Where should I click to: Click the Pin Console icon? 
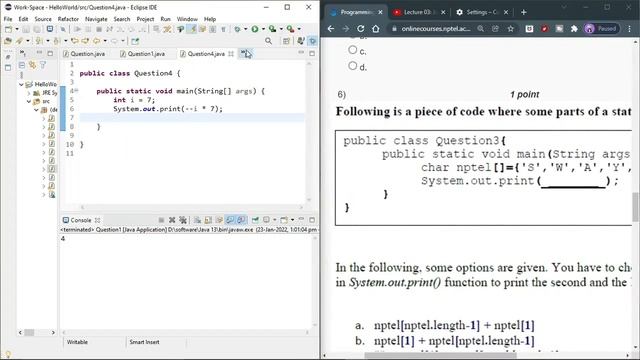[x=255, y=220]
